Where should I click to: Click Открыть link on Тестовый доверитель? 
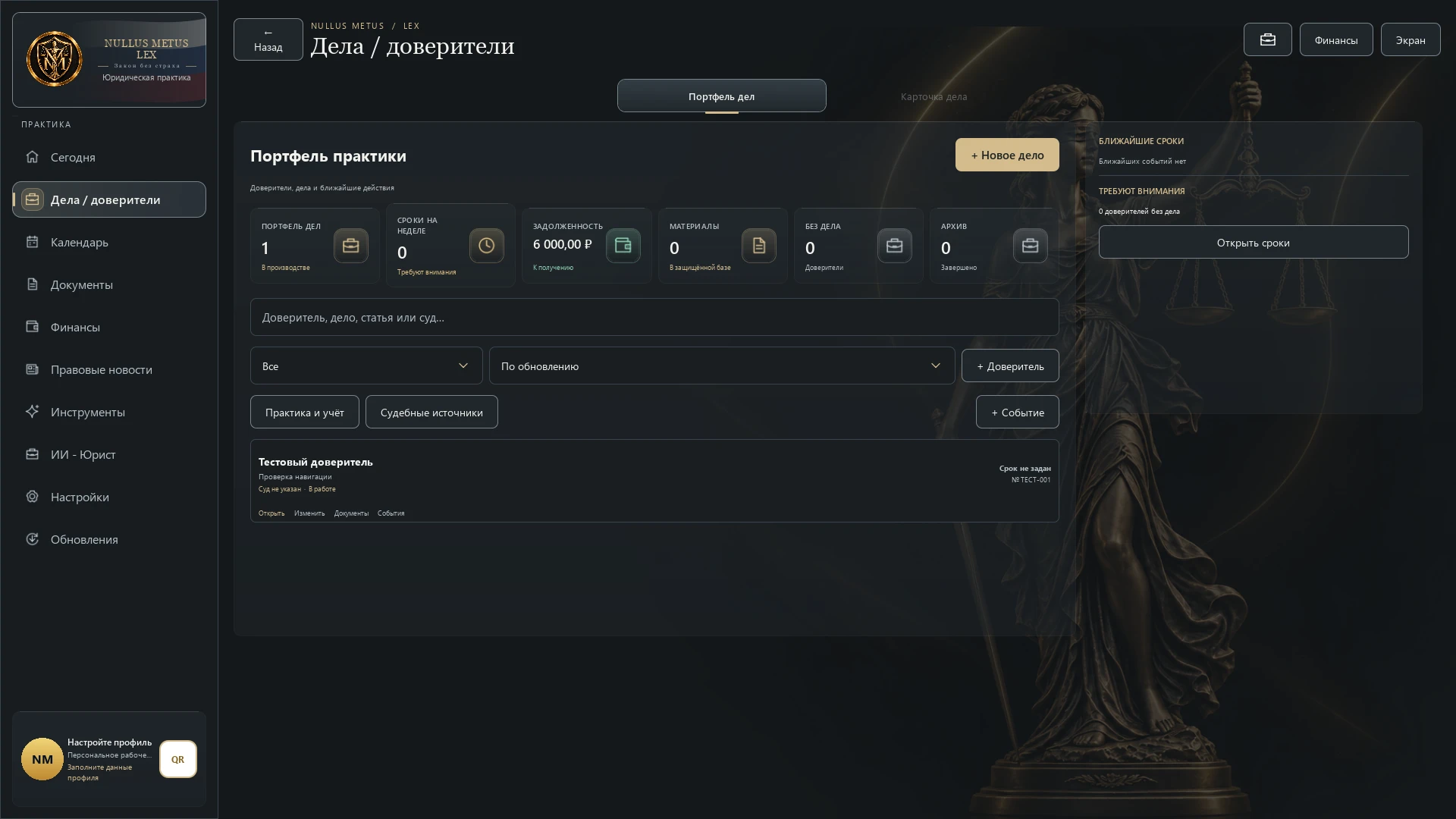271,513
